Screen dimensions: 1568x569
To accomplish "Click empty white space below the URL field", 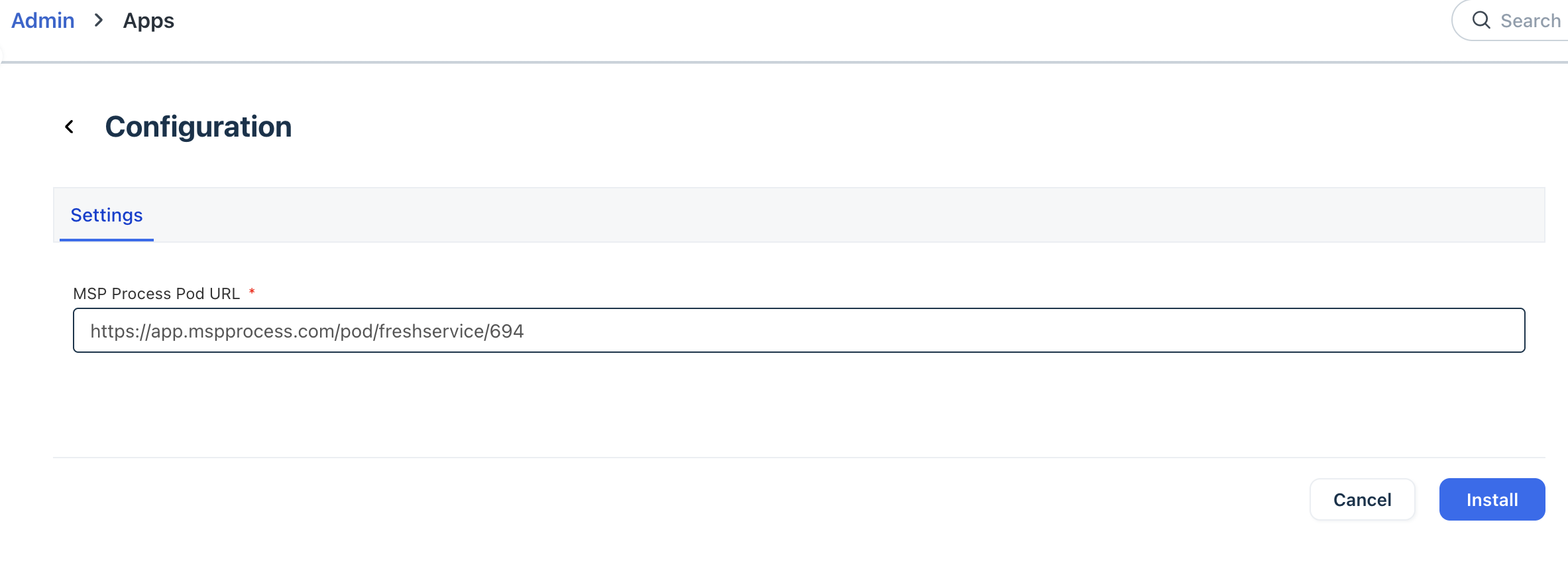I will click(x=663, y=405).
